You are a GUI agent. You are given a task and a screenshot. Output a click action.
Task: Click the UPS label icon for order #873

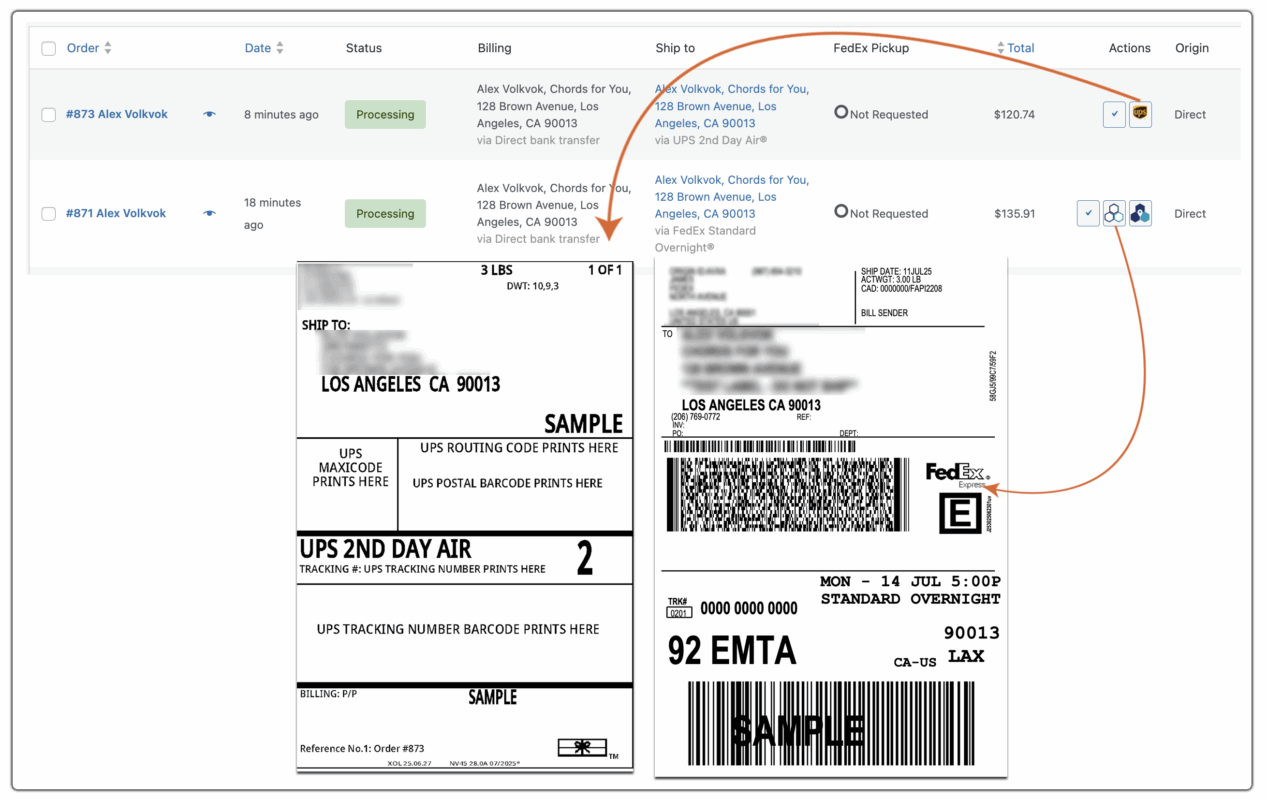(x=1140, y=114)
